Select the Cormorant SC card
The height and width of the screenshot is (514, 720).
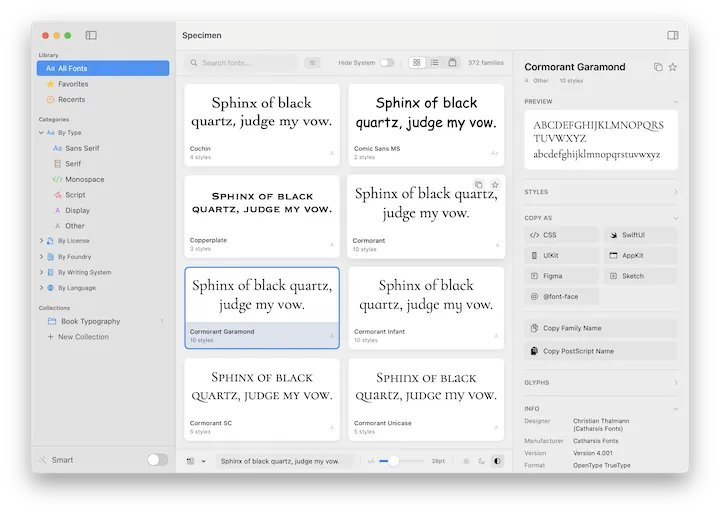(x=262, y=400)
